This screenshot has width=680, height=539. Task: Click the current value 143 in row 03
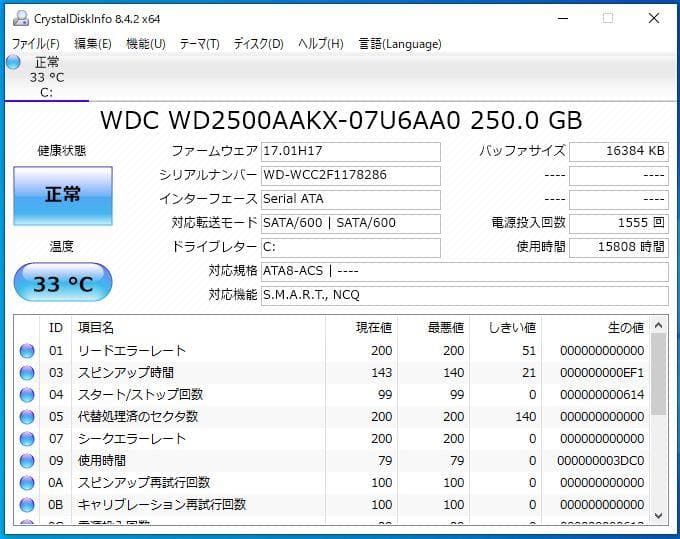(x=382, y=372)
